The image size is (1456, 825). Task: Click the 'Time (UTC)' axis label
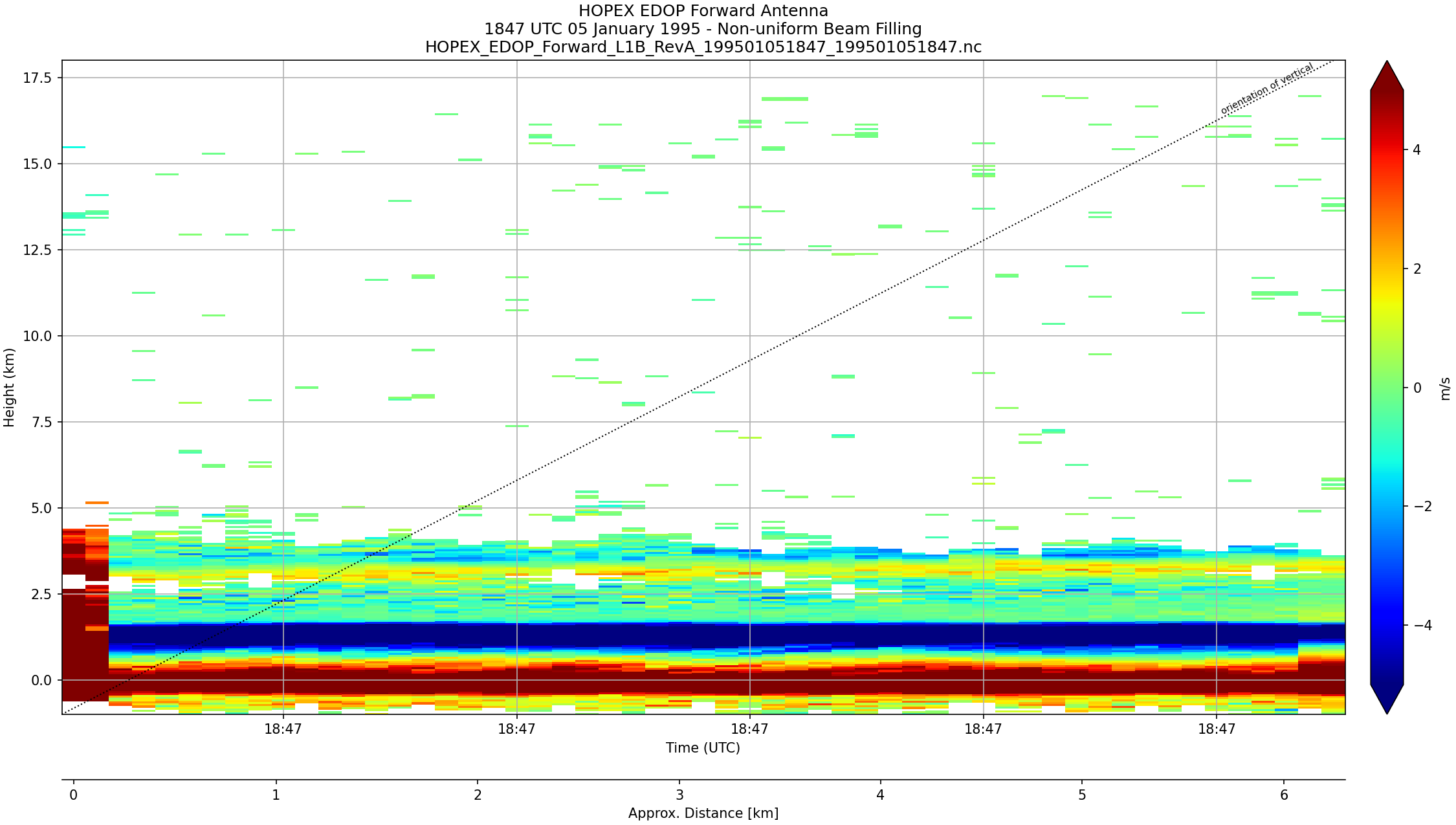703,748
